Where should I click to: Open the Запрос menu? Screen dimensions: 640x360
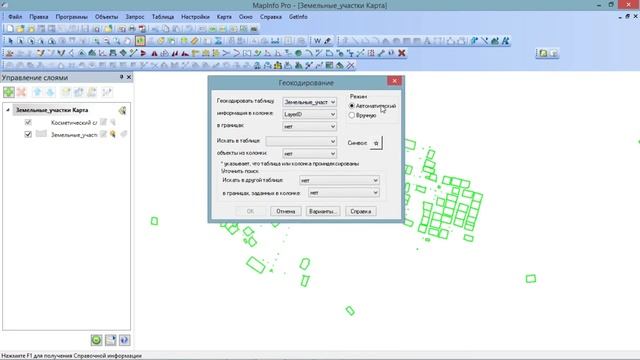point(135,17)
